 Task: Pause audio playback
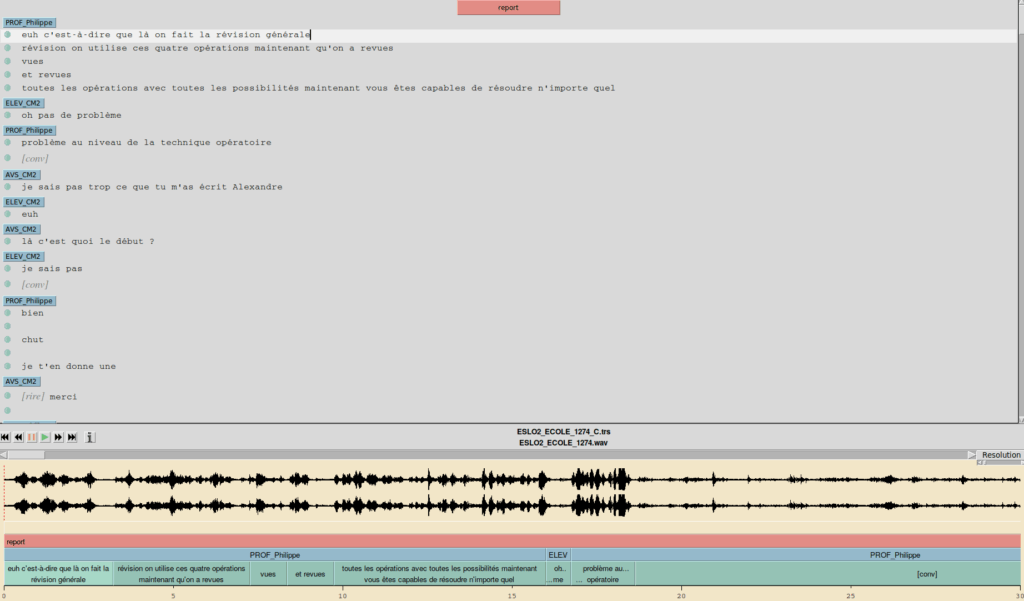click(32, 437)
